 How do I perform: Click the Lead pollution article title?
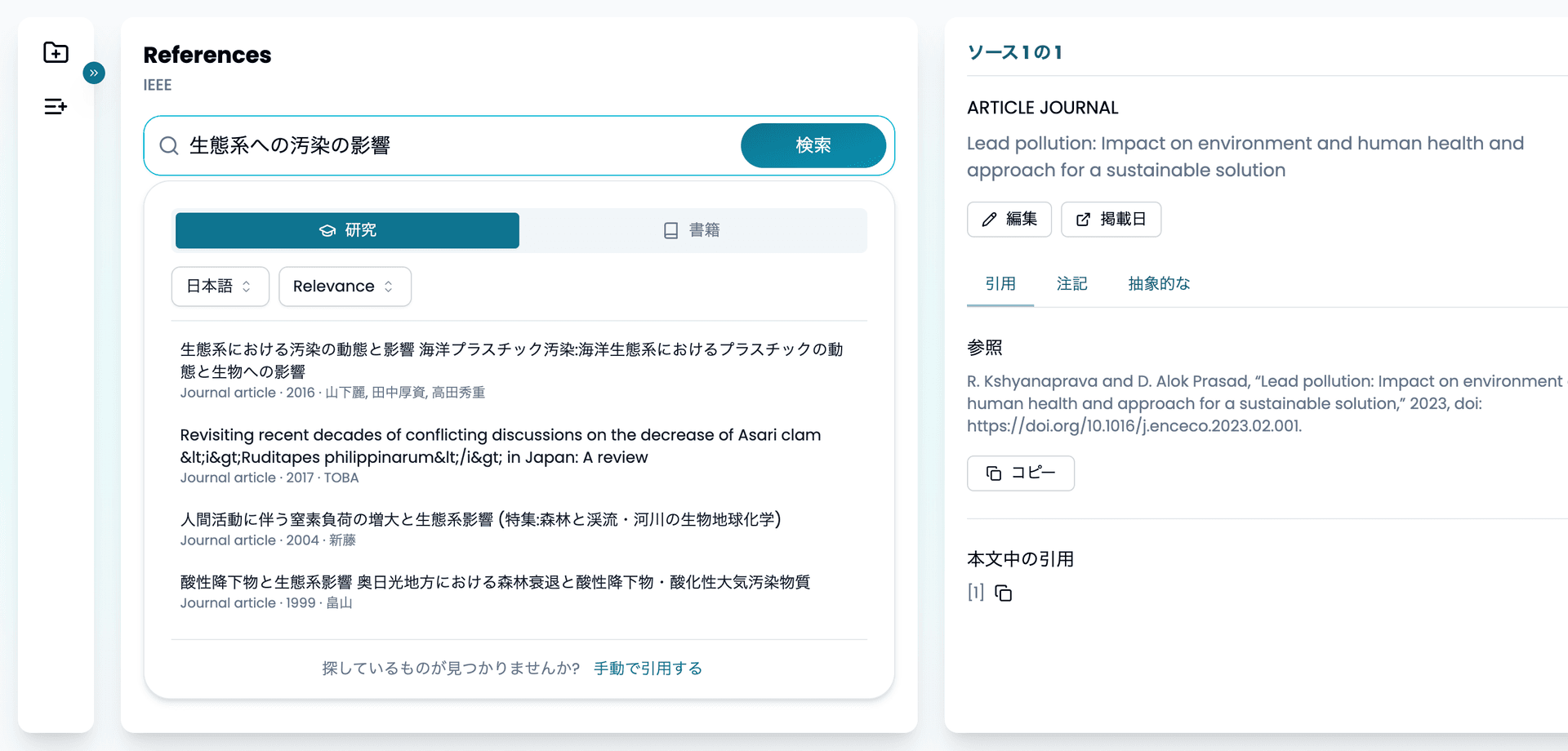[x=1245, y=157]
